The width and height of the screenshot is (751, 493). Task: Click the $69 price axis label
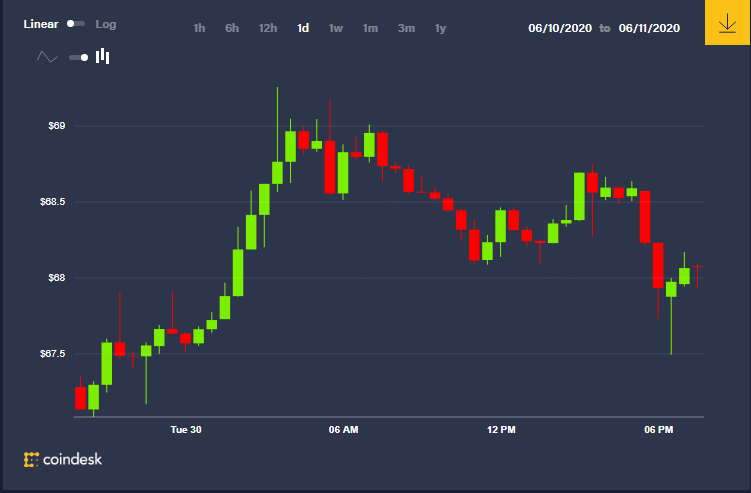[x=57, y=126]
